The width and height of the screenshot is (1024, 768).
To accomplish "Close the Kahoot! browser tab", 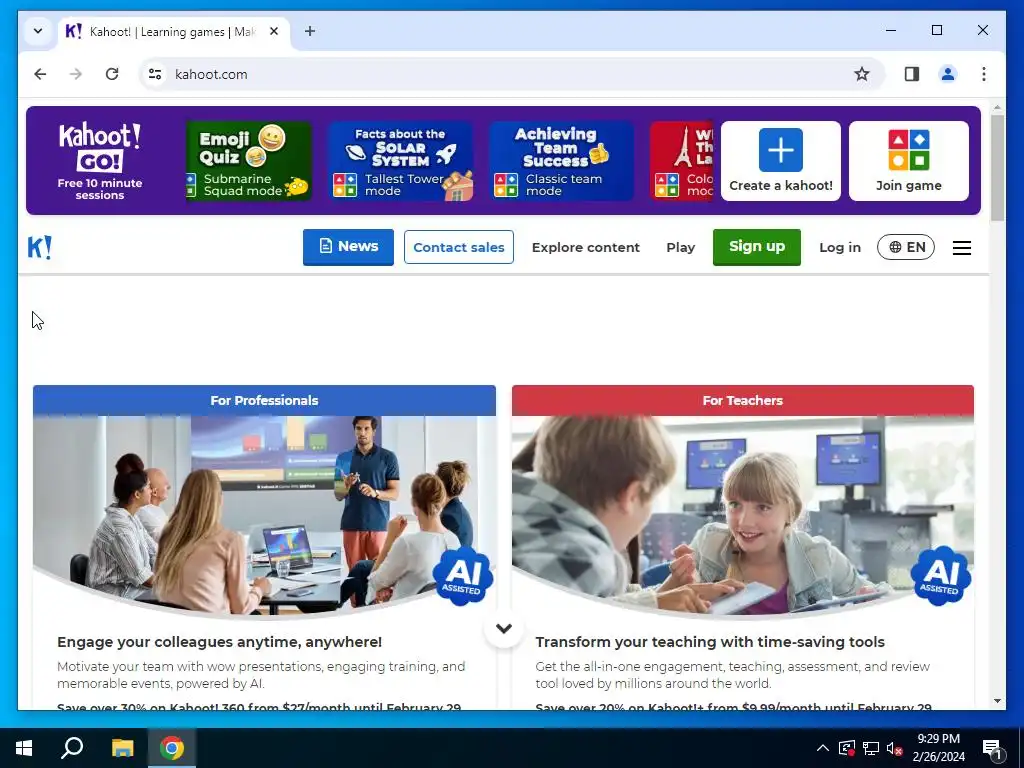I will pos(274,31).
